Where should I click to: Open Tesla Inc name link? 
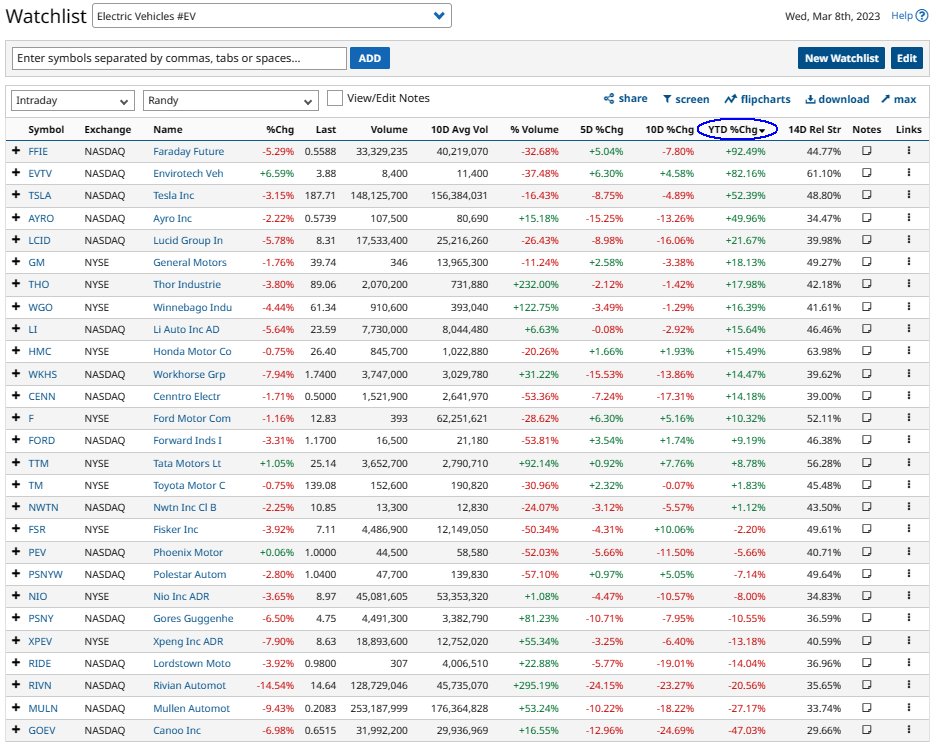tap(174, 195)
